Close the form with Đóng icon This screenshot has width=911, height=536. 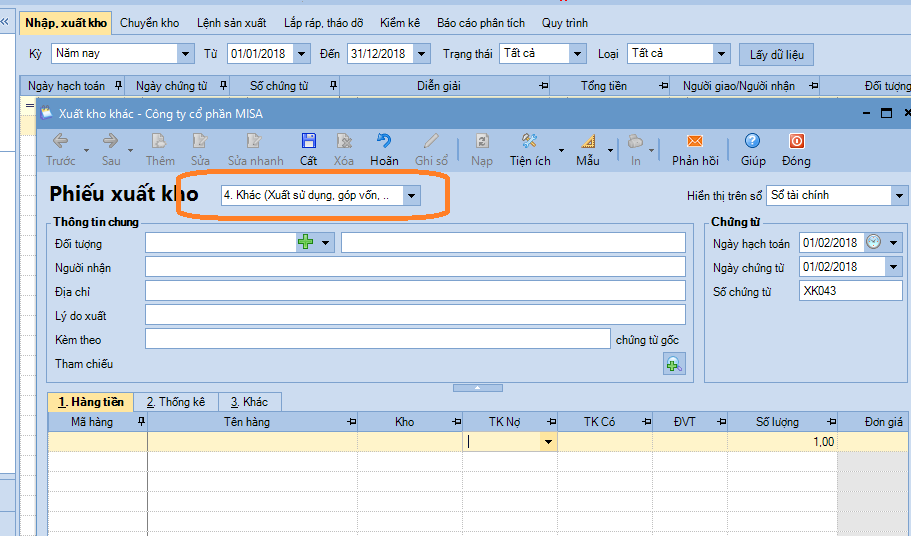pyautogui.click(x=796, y=141)
